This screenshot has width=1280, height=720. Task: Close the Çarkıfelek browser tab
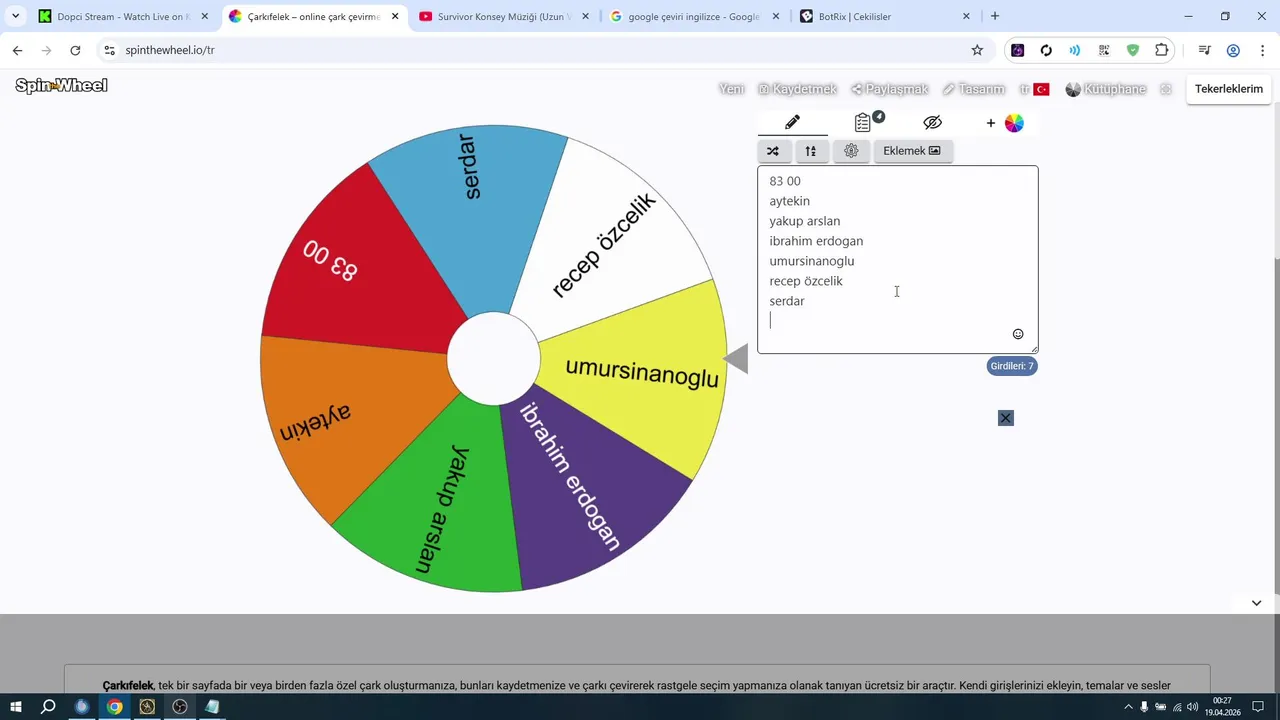[395, 17]
